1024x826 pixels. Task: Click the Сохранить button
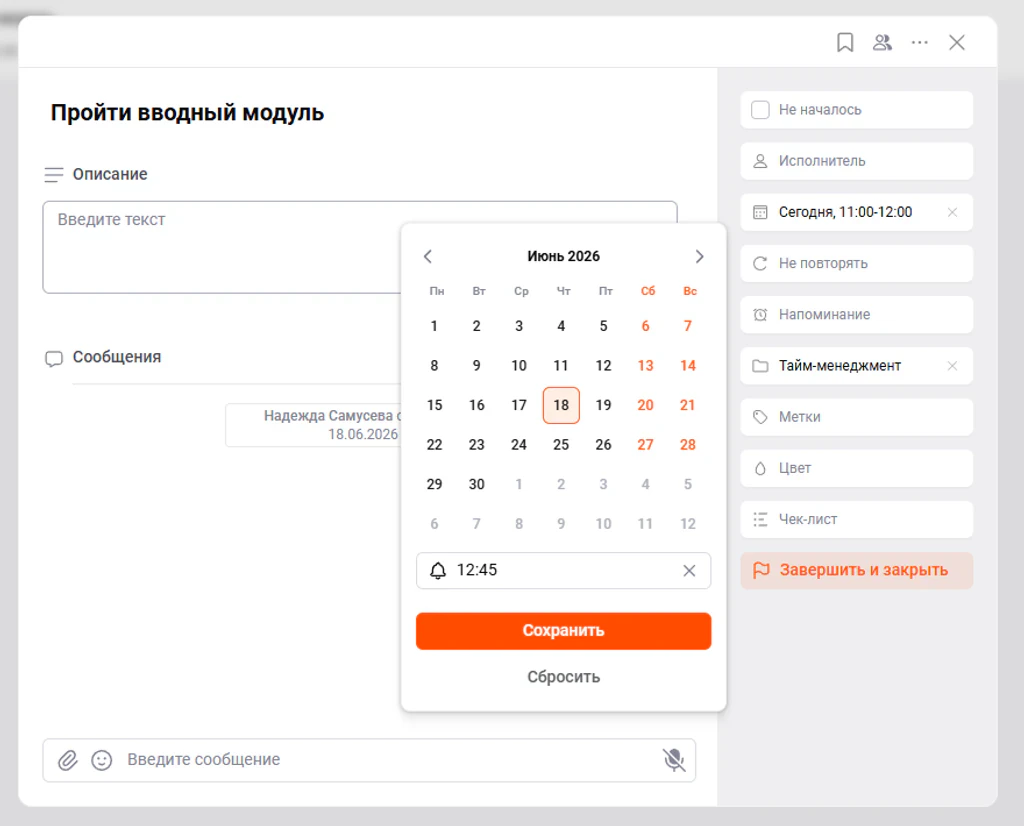[x=564, y=631]
